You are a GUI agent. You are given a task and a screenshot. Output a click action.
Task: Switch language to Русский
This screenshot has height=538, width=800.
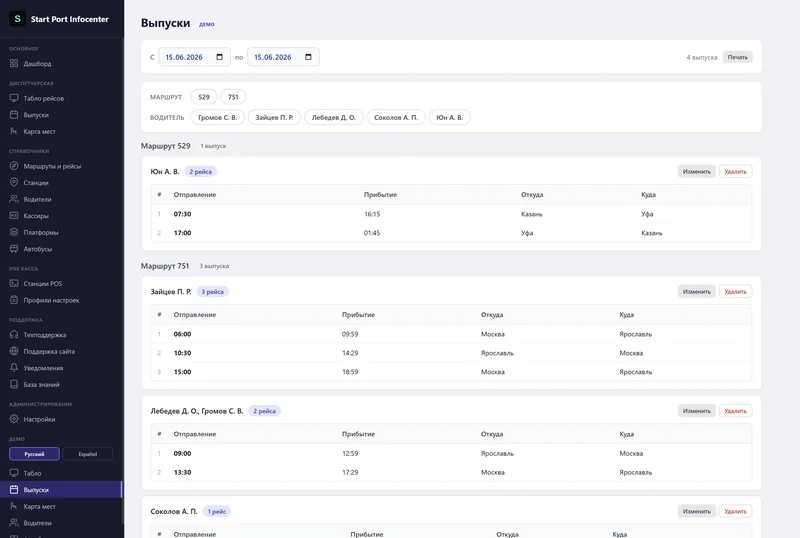[34, 454]
